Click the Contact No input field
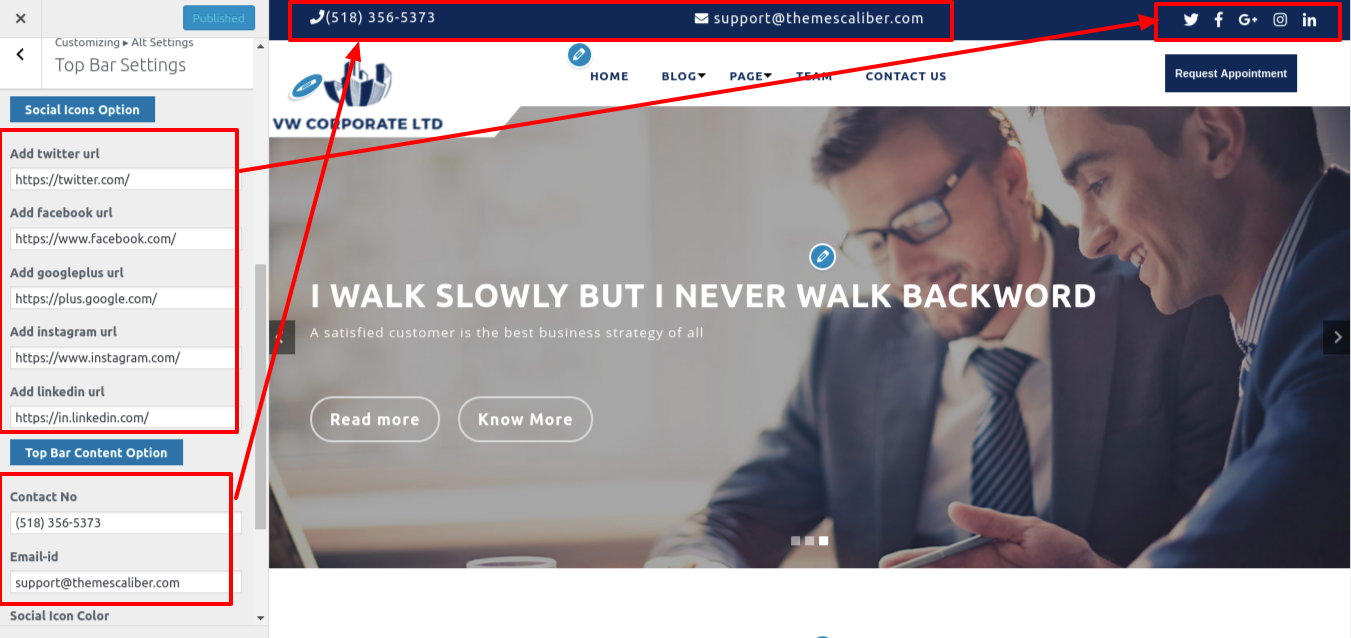This screenshot has width=1351, height=638. point(126,523)
